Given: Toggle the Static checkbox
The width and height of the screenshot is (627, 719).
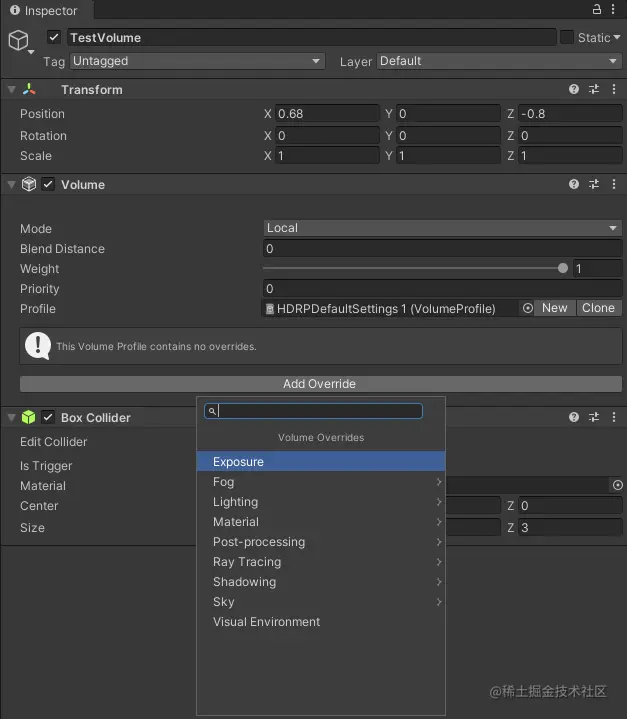Looking at the screenshot, I should pos(567,37).
